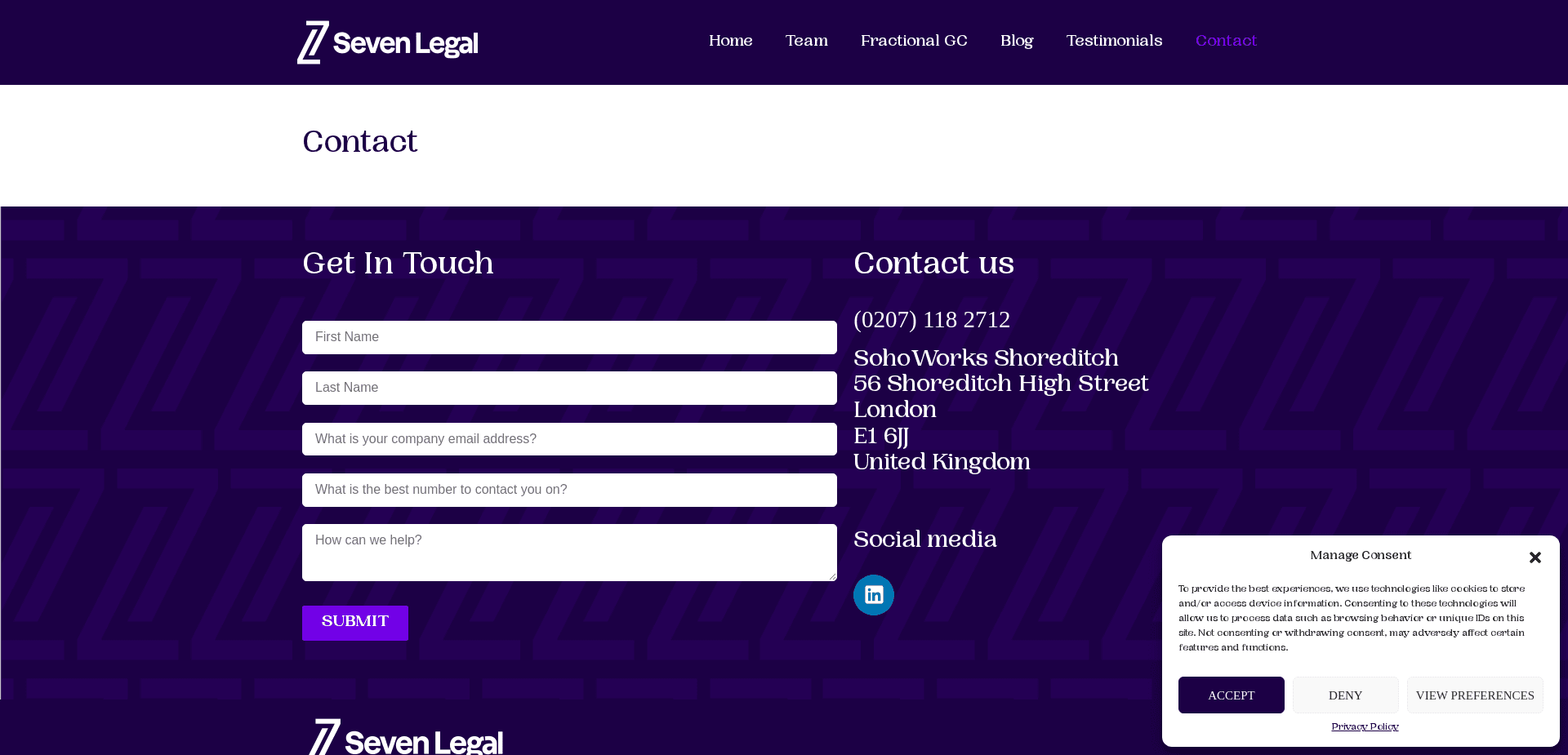Click the 'How can we help?' message box

click(x=569, y=552)
